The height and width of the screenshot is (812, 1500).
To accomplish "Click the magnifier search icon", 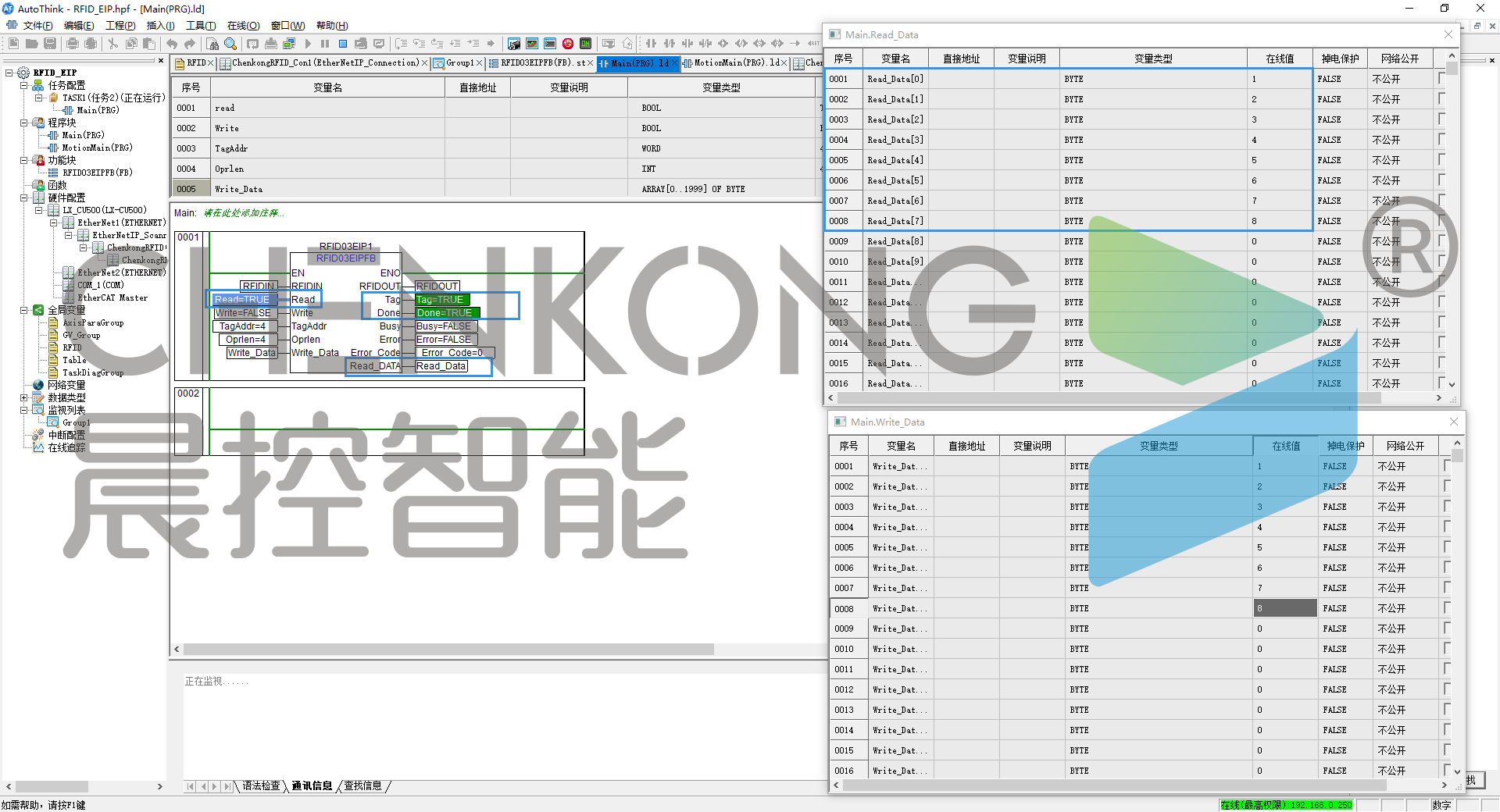I will pos(230,44).
